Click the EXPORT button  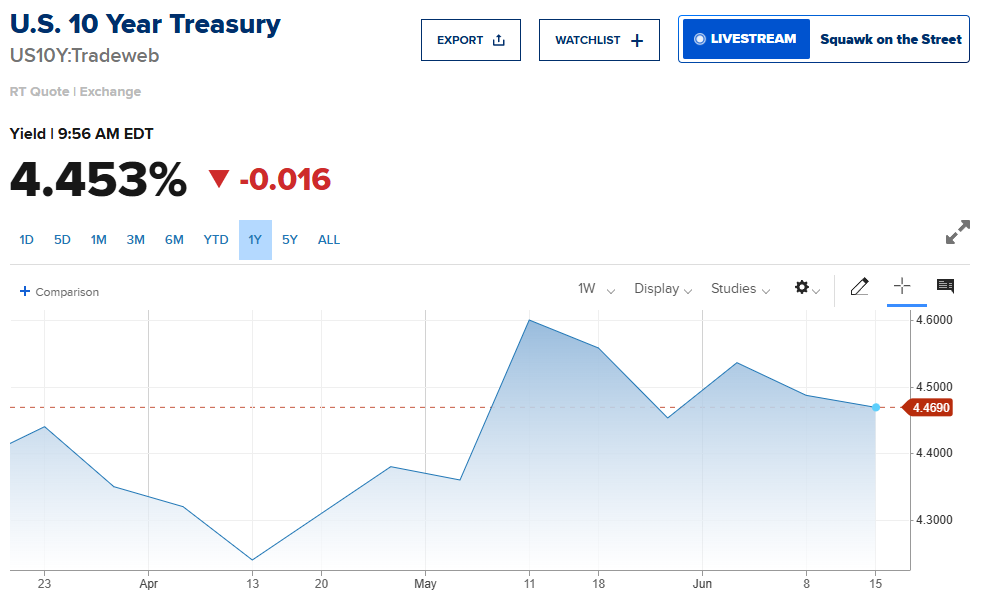(471, 40)
